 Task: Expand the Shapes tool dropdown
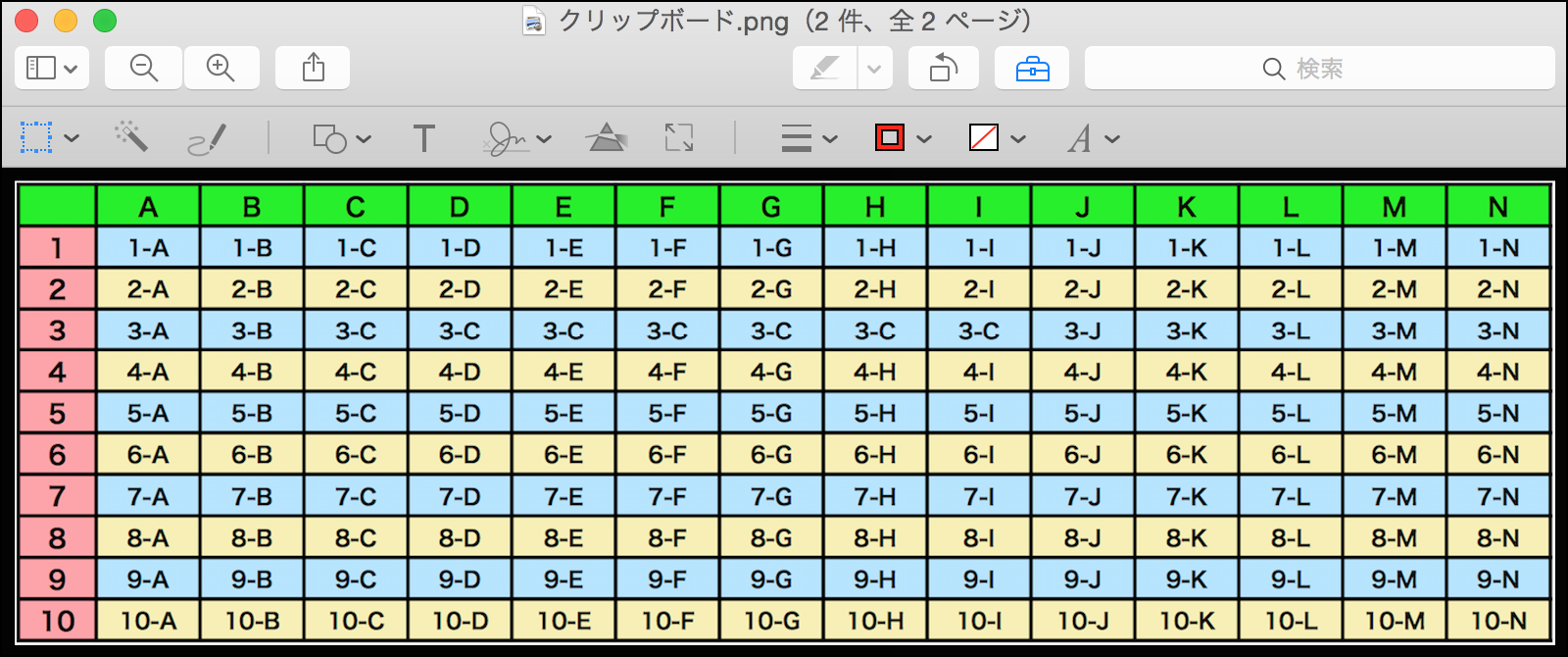(x=342, y=138)
